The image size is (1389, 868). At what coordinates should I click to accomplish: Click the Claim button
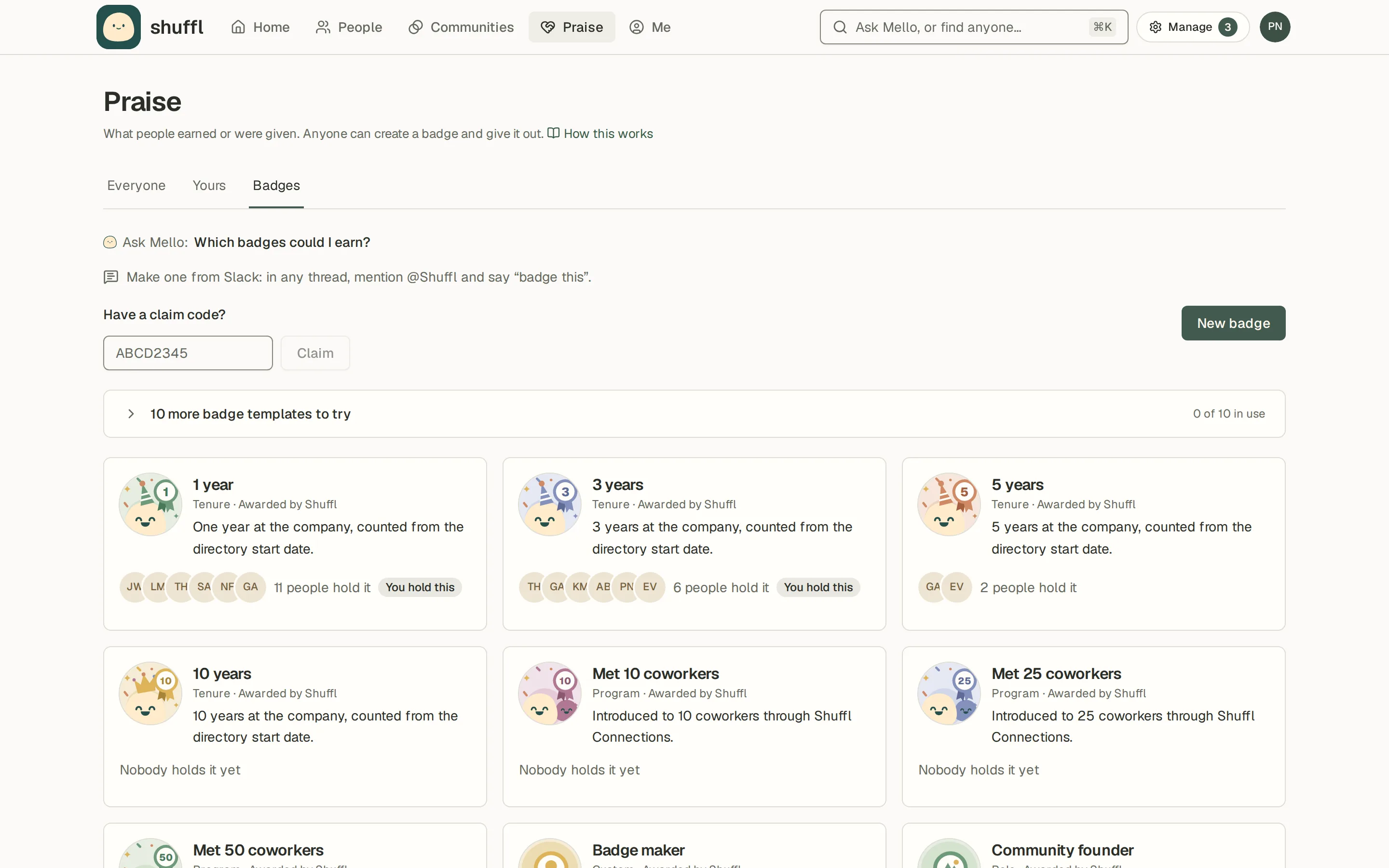point(315,353)
